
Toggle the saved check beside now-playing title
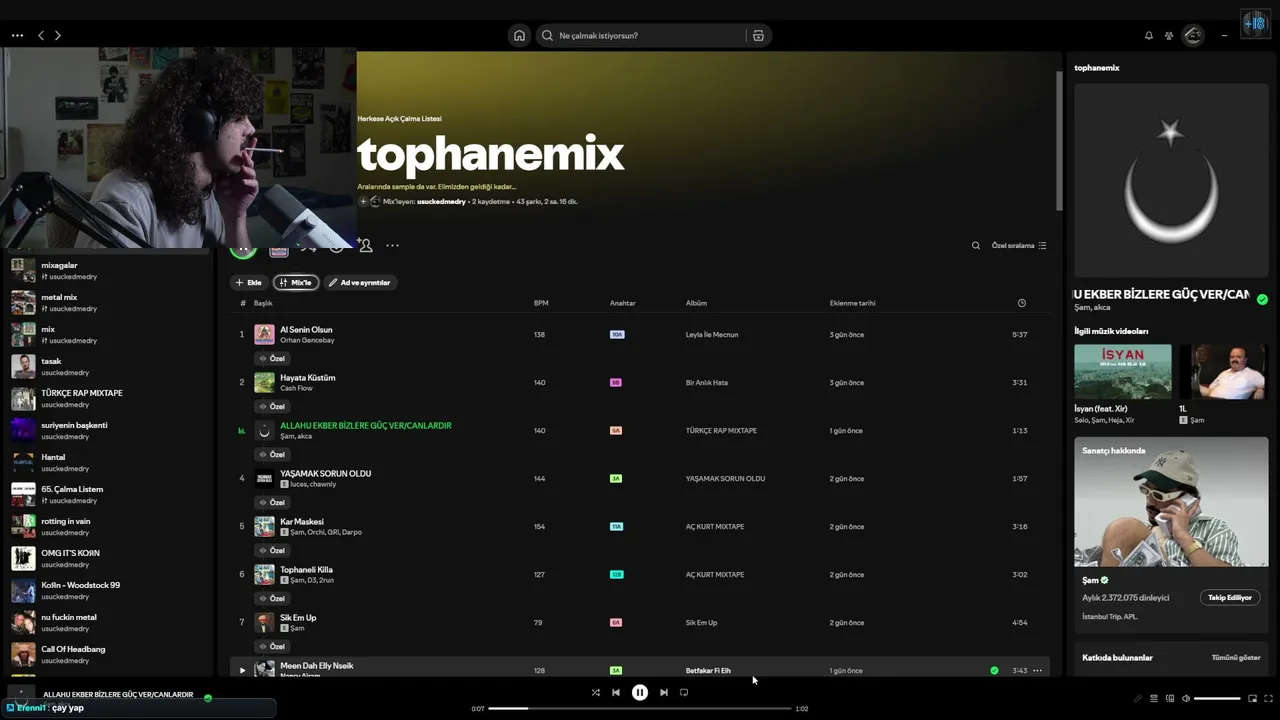point(1262,299)
